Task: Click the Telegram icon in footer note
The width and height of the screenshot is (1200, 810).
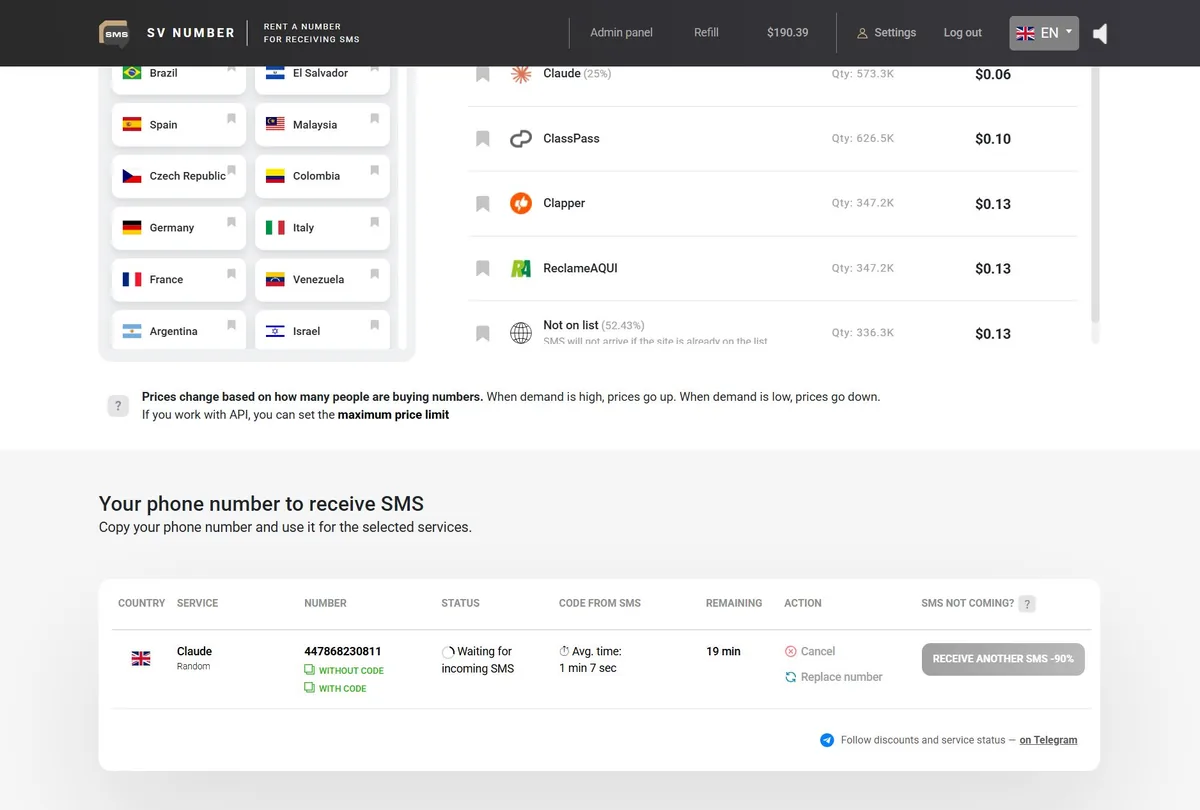Action: (x=827, y=740)
